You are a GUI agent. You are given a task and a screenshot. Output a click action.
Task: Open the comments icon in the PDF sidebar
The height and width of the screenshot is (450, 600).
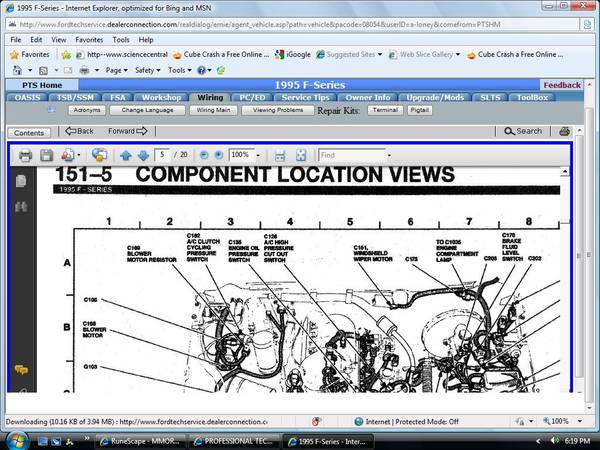21,369
